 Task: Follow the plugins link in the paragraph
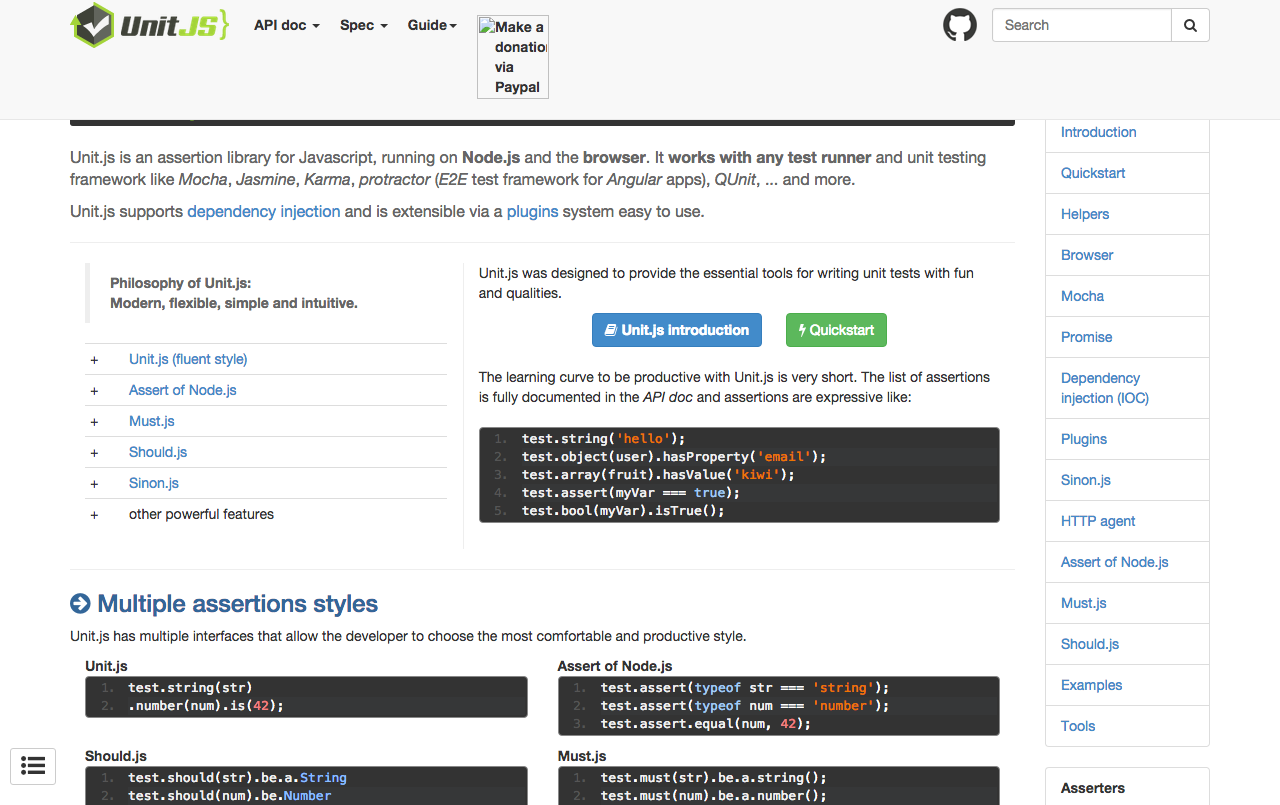point(533,211)
